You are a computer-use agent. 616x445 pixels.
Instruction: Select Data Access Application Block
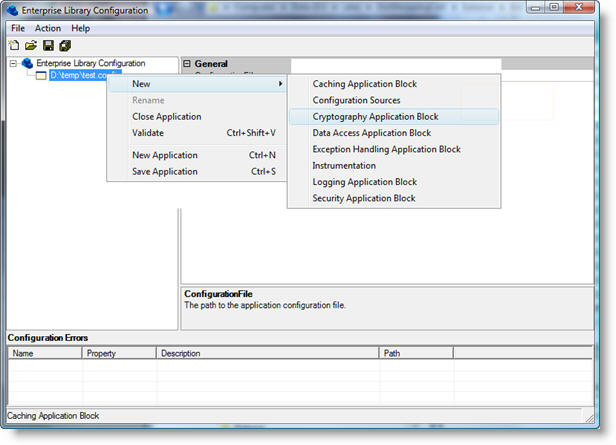pyautogui.click(x=394, y=133)
